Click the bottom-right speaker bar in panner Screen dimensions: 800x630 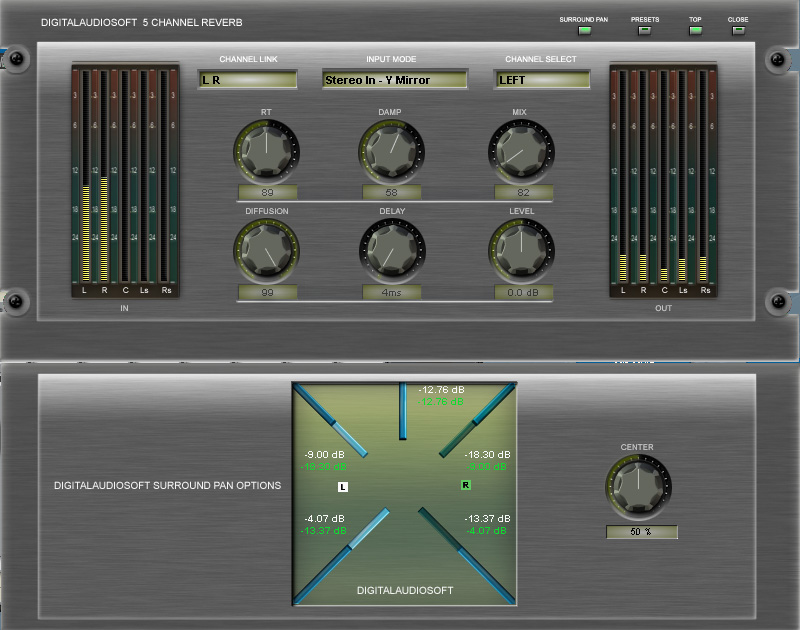(x=466, y=556)
